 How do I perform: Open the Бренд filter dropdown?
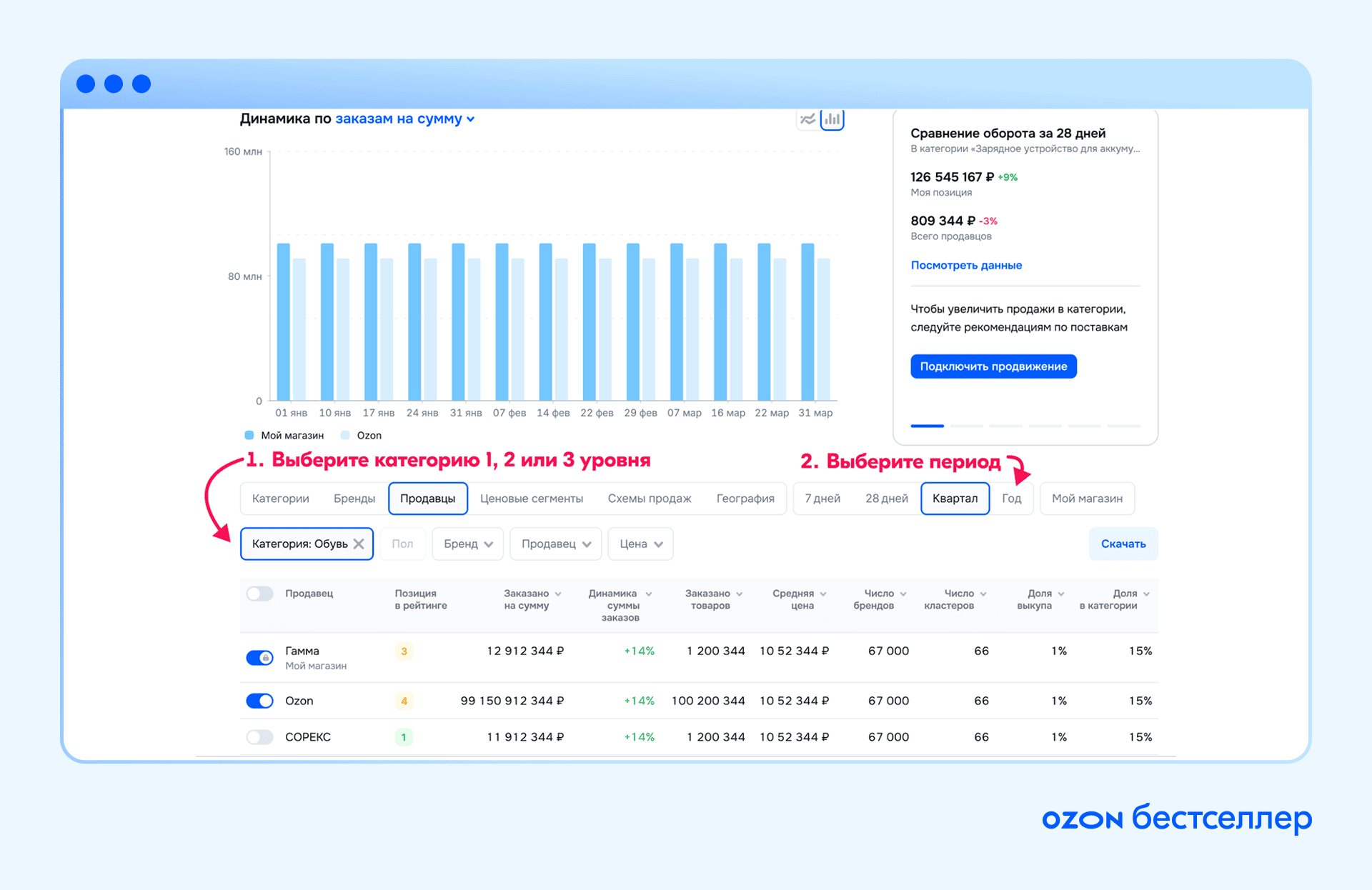click(x=468, y=544)
